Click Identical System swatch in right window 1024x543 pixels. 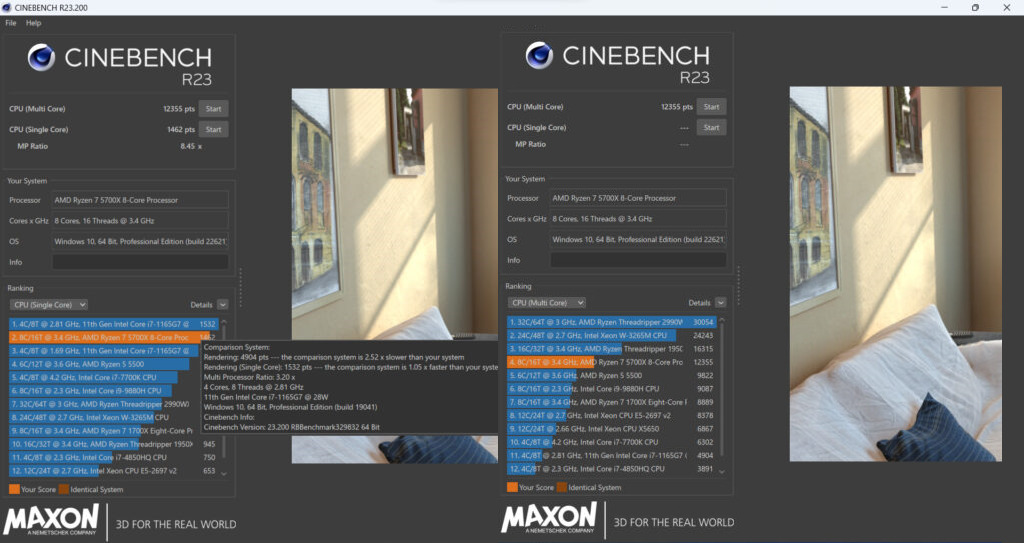[562, 487]
